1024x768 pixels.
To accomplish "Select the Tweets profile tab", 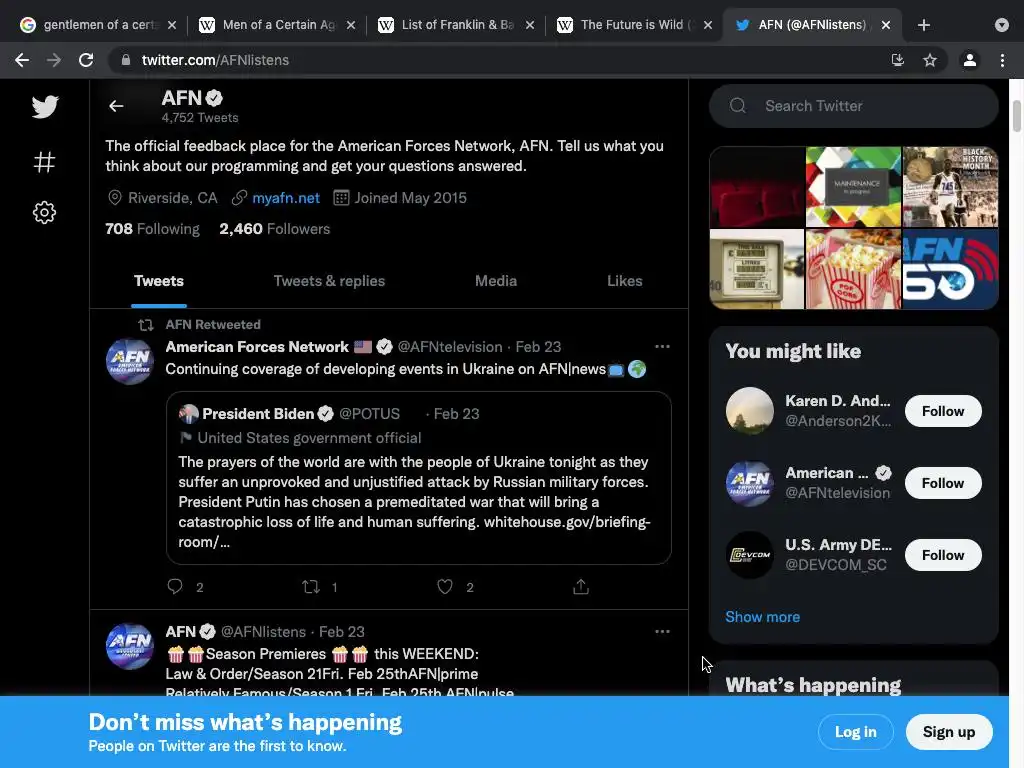I will click(x=159, y=281).
